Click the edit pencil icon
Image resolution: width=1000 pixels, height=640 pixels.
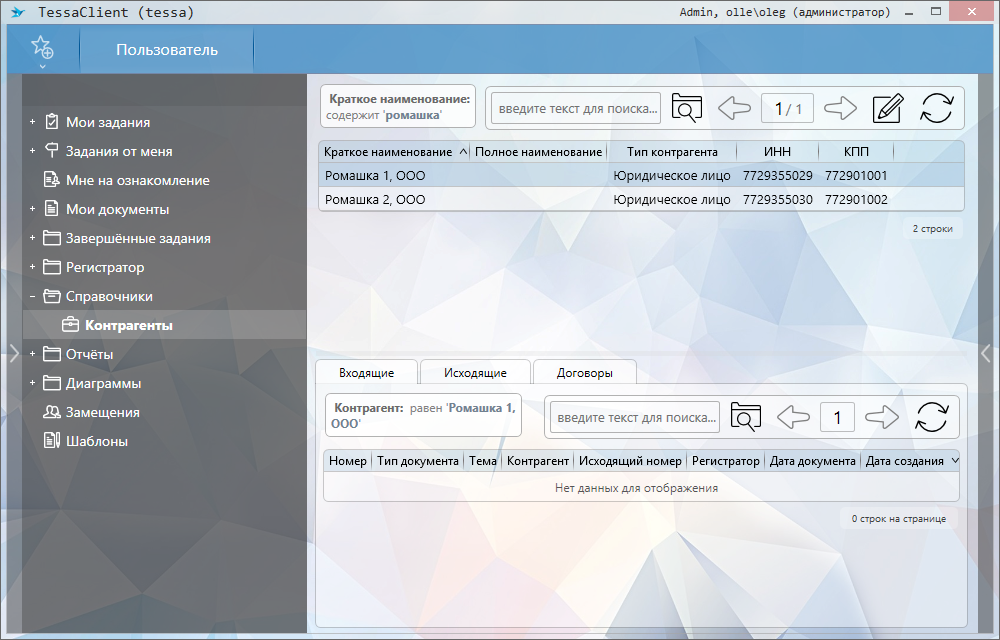[x=887, y=108]
